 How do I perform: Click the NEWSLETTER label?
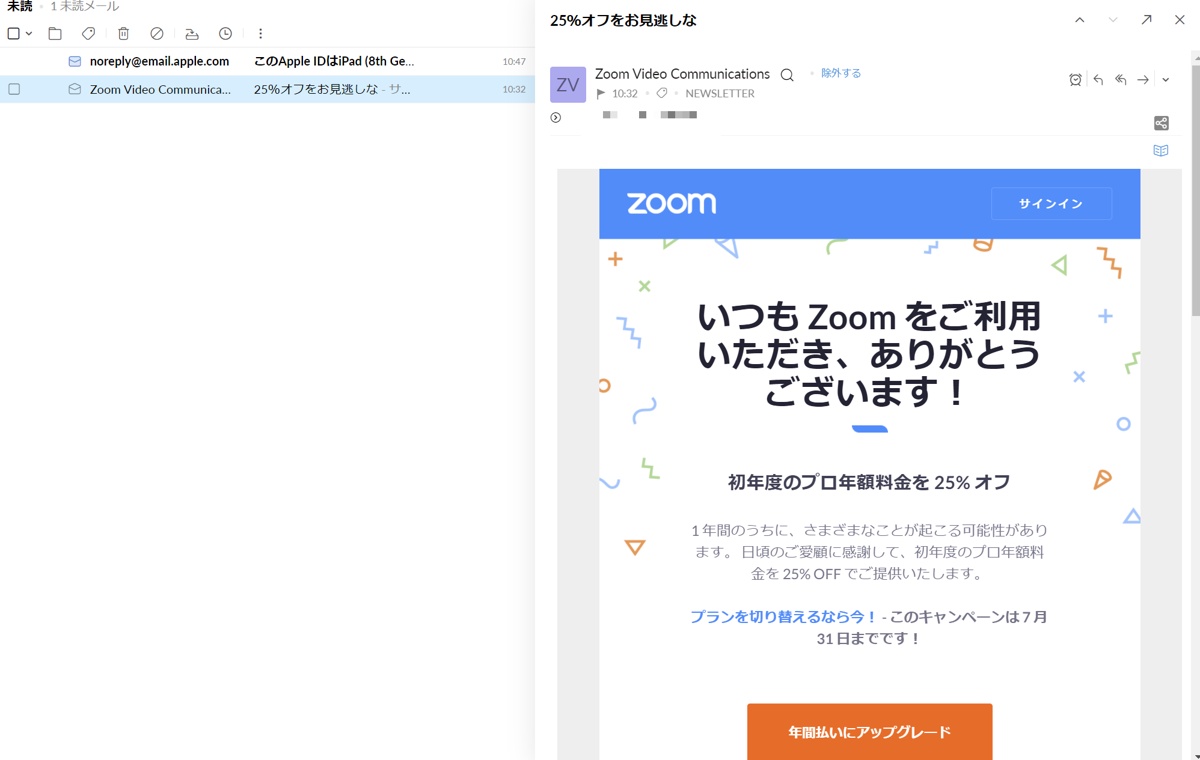click(x=720, y=94)
